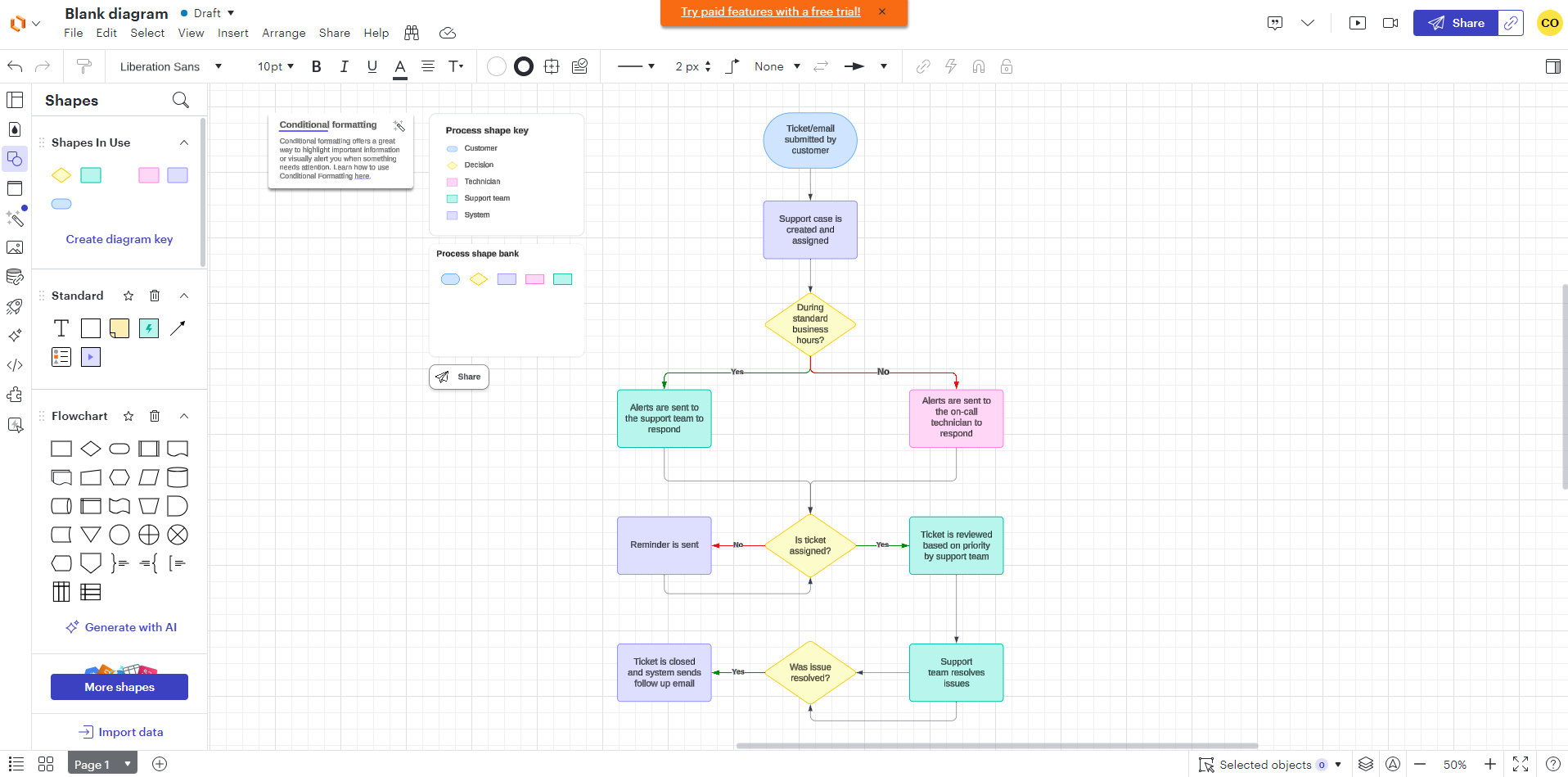
Task: Open the 10pt font size dropdown
Action: coord(275,66)
